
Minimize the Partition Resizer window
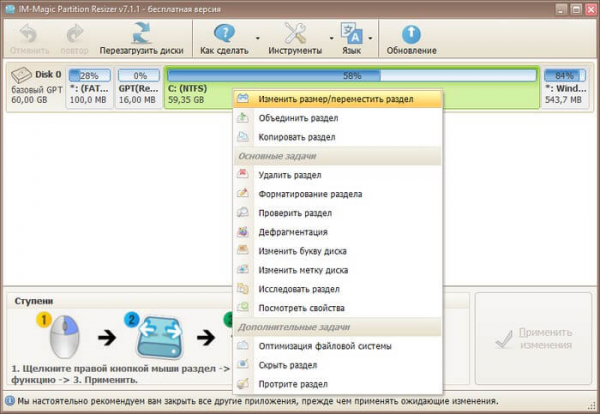(x=561, y=9)
